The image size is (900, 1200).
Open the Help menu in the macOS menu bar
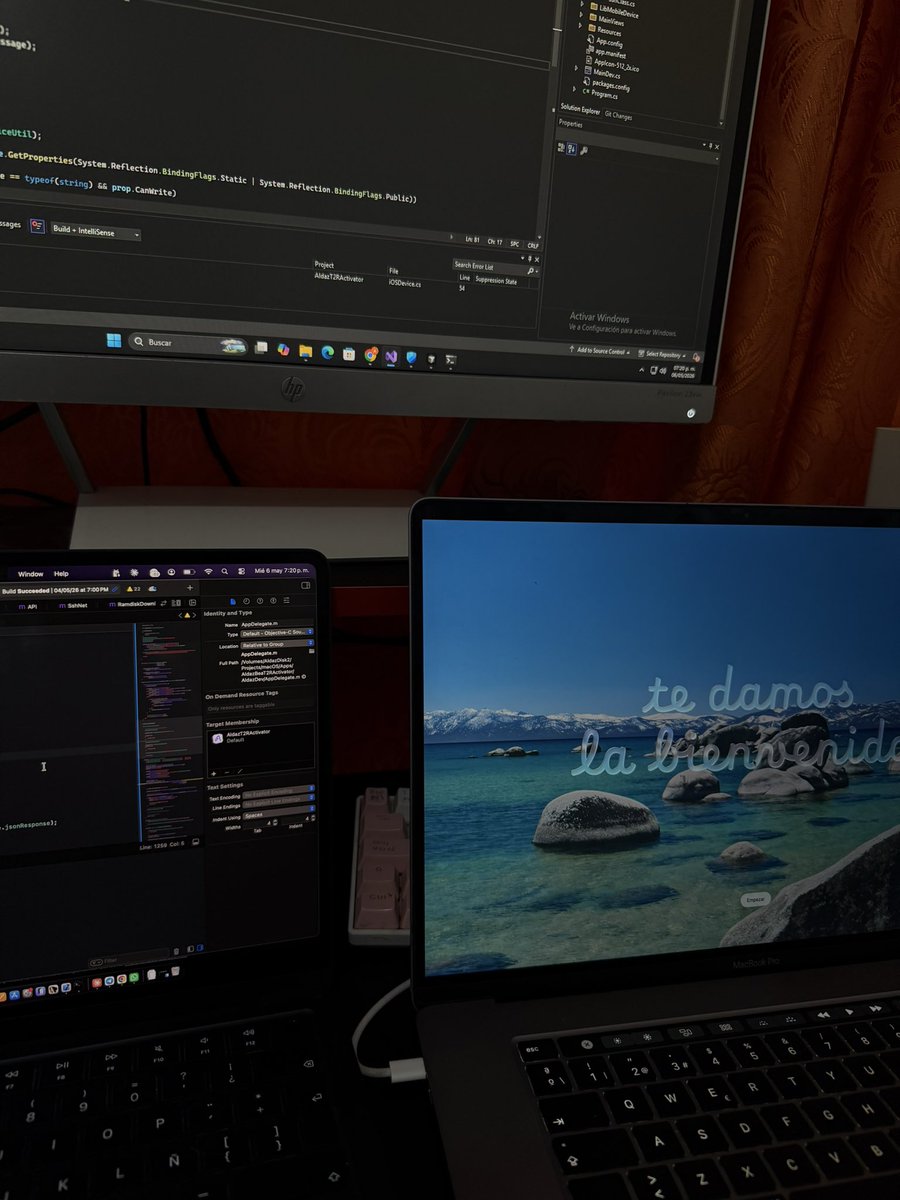pos(61,574)
